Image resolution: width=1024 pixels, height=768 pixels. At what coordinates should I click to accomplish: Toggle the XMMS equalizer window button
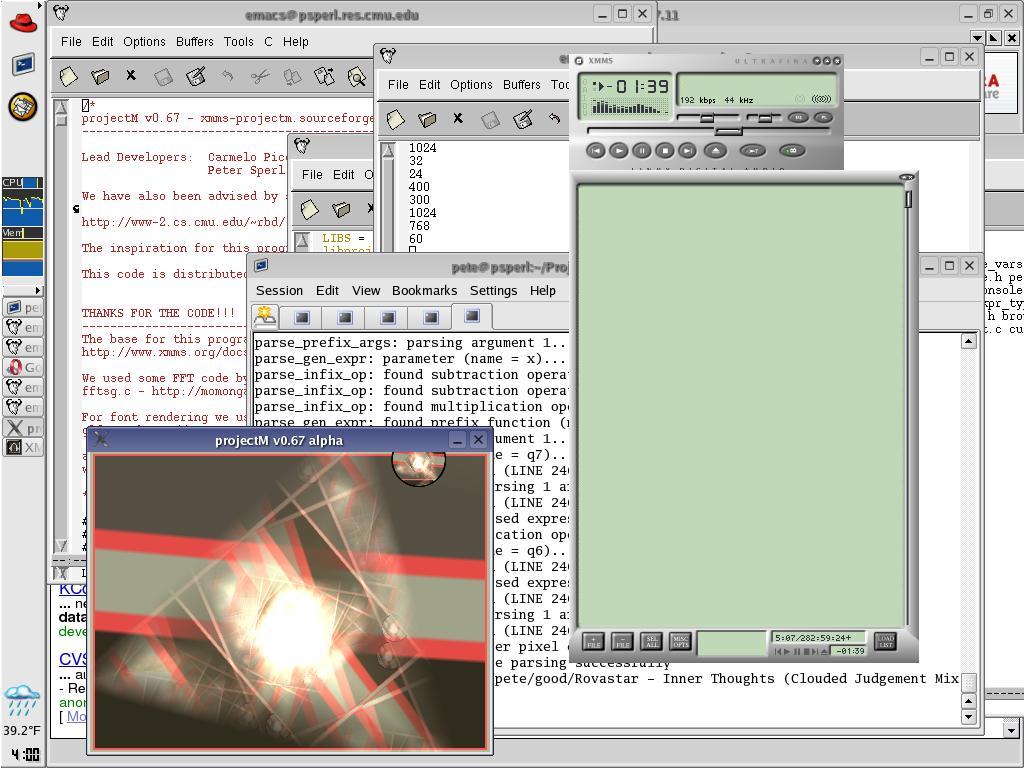pyautogui.click(x=797, y=118)
